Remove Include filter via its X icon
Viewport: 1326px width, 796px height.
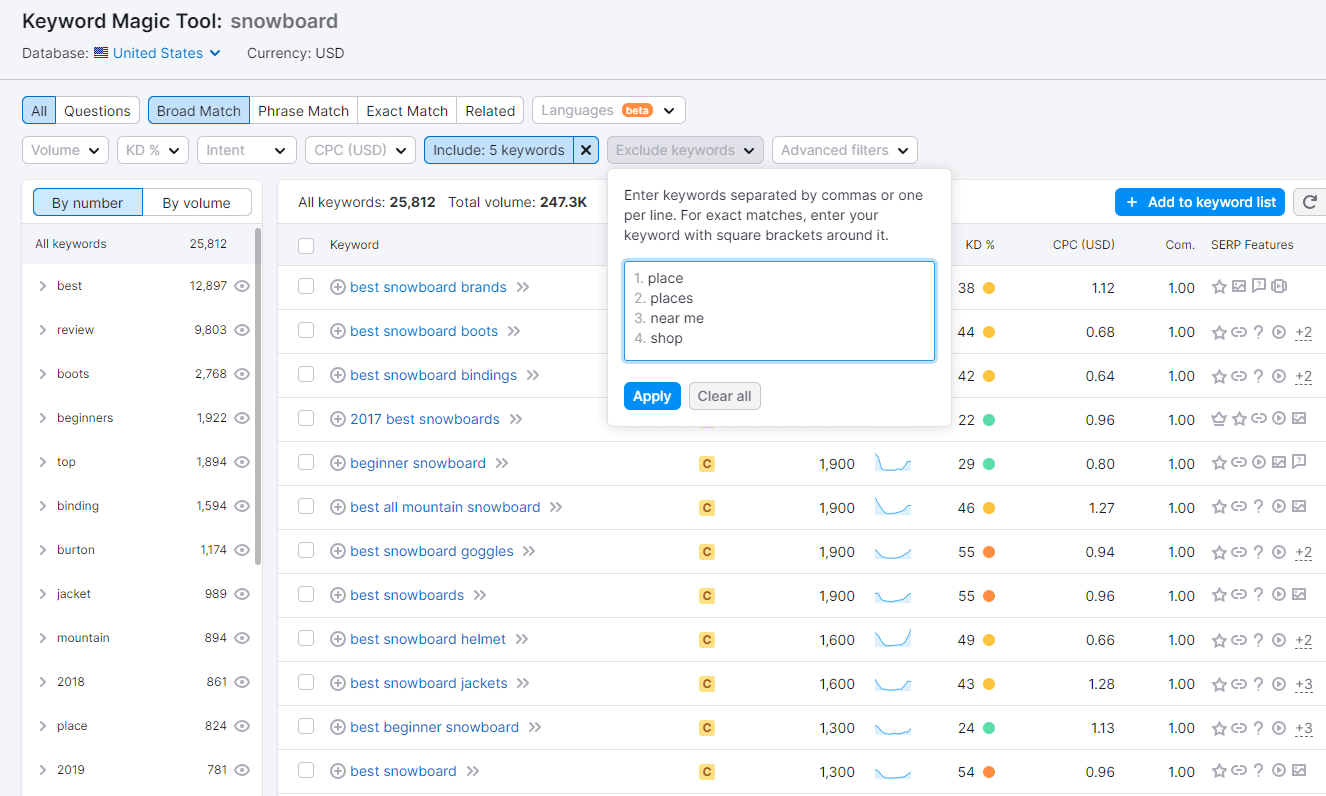(585, 150)
